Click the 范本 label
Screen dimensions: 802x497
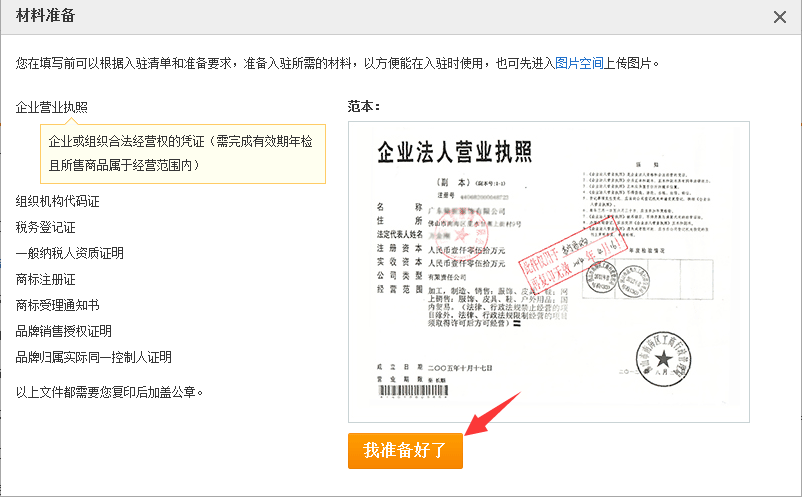click(x=364, y=106)
